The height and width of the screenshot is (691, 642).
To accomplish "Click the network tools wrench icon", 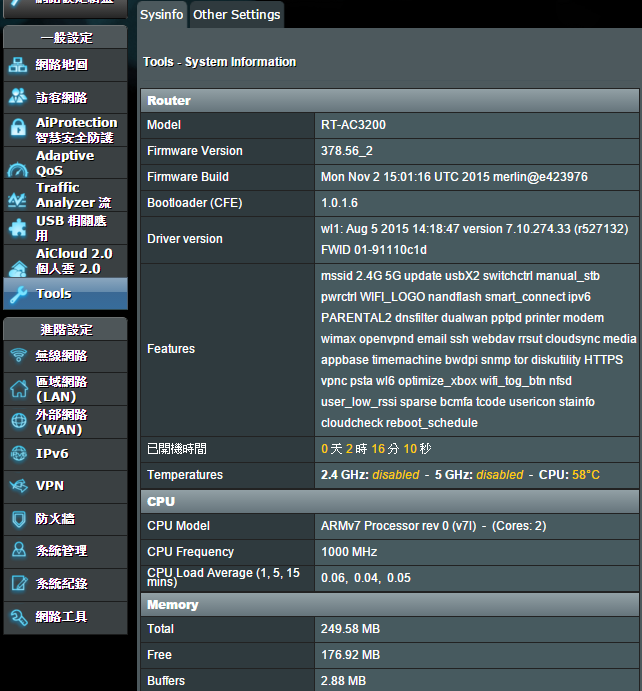I will pyautogui.click(x=19, y=617).
